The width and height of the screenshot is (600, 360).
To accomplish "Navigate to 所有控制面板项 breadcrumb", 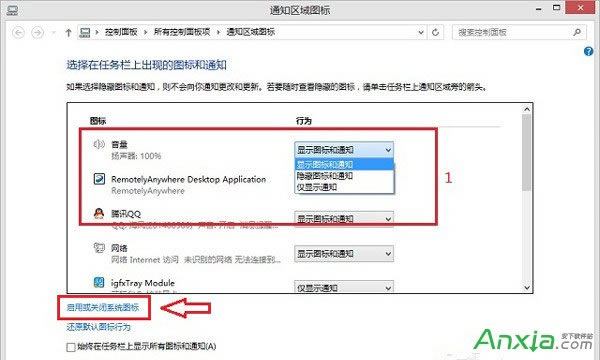I will click(x=182, y=32).
